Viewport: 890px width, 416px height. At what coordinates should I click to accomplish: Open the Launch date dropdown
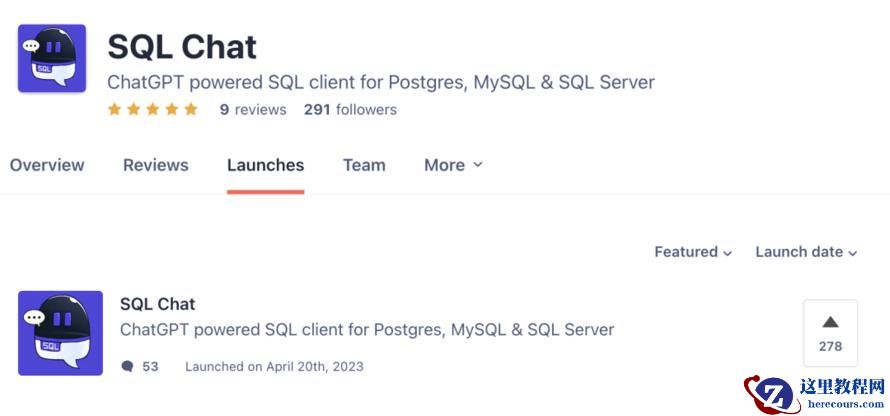click(806, 252)
